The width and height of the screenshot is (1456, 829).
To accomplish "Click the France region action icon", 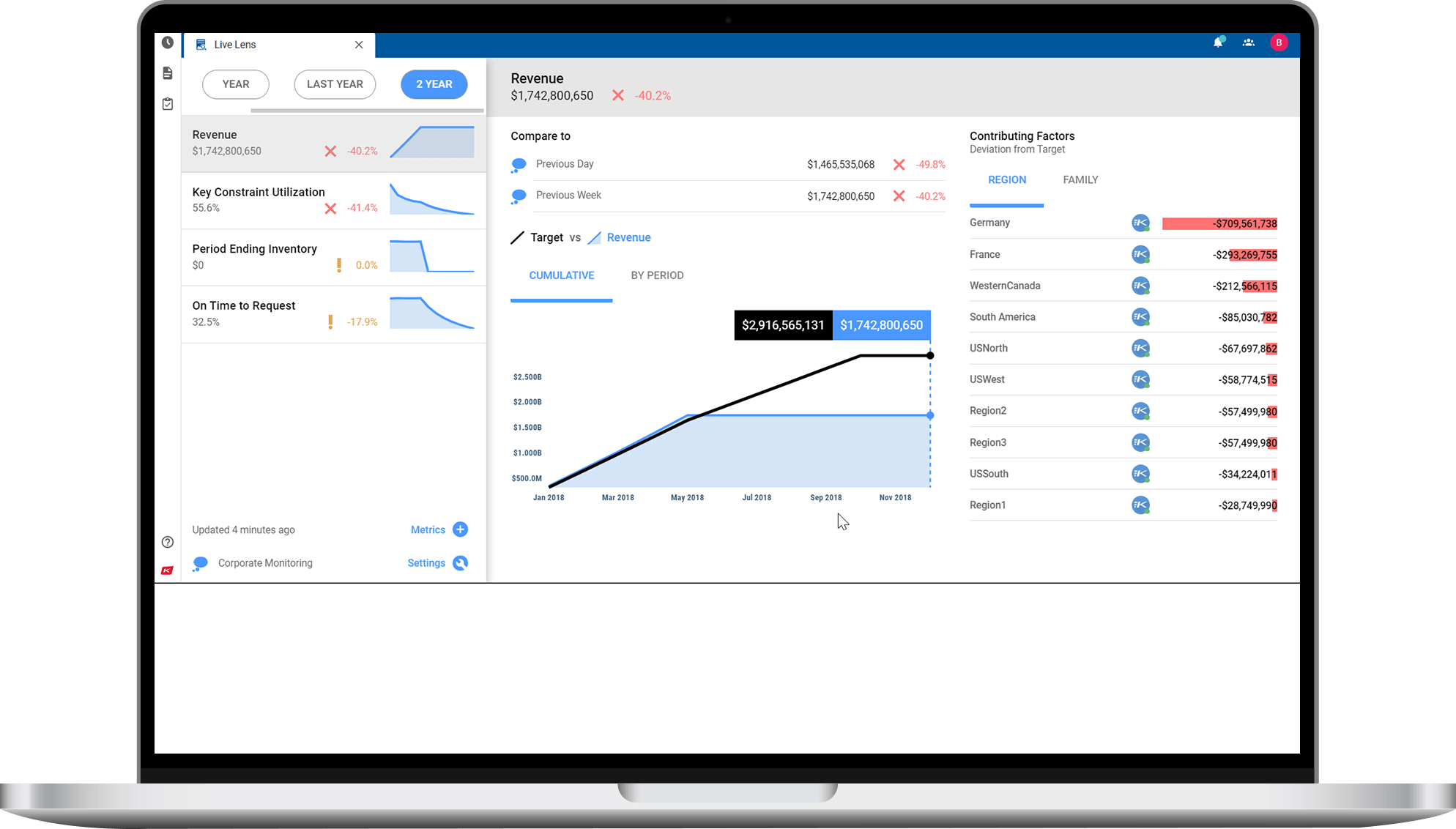I will coord(1140,254).
